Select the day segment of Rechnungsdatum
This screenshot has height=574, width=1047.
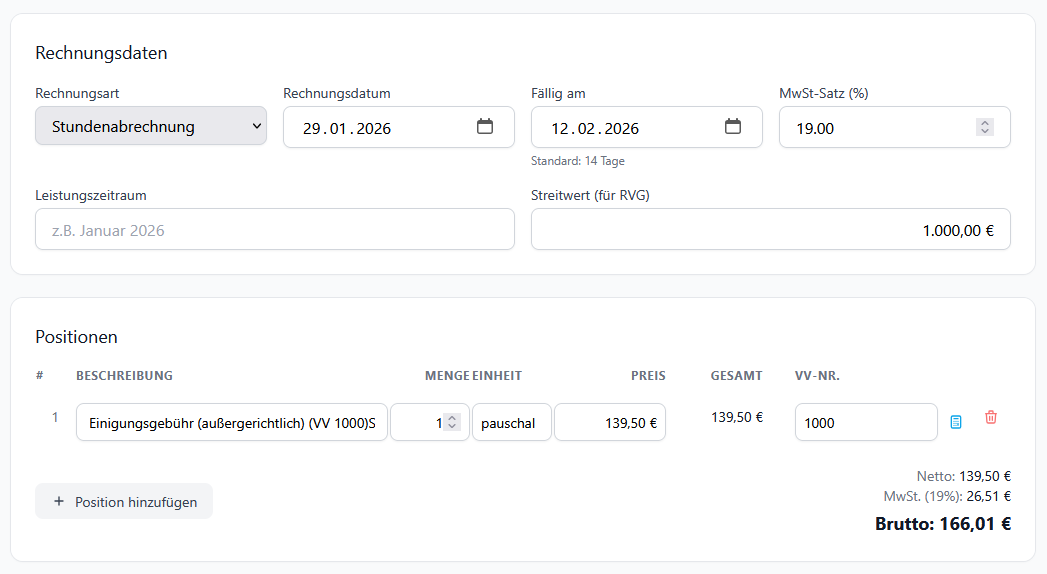312,128
